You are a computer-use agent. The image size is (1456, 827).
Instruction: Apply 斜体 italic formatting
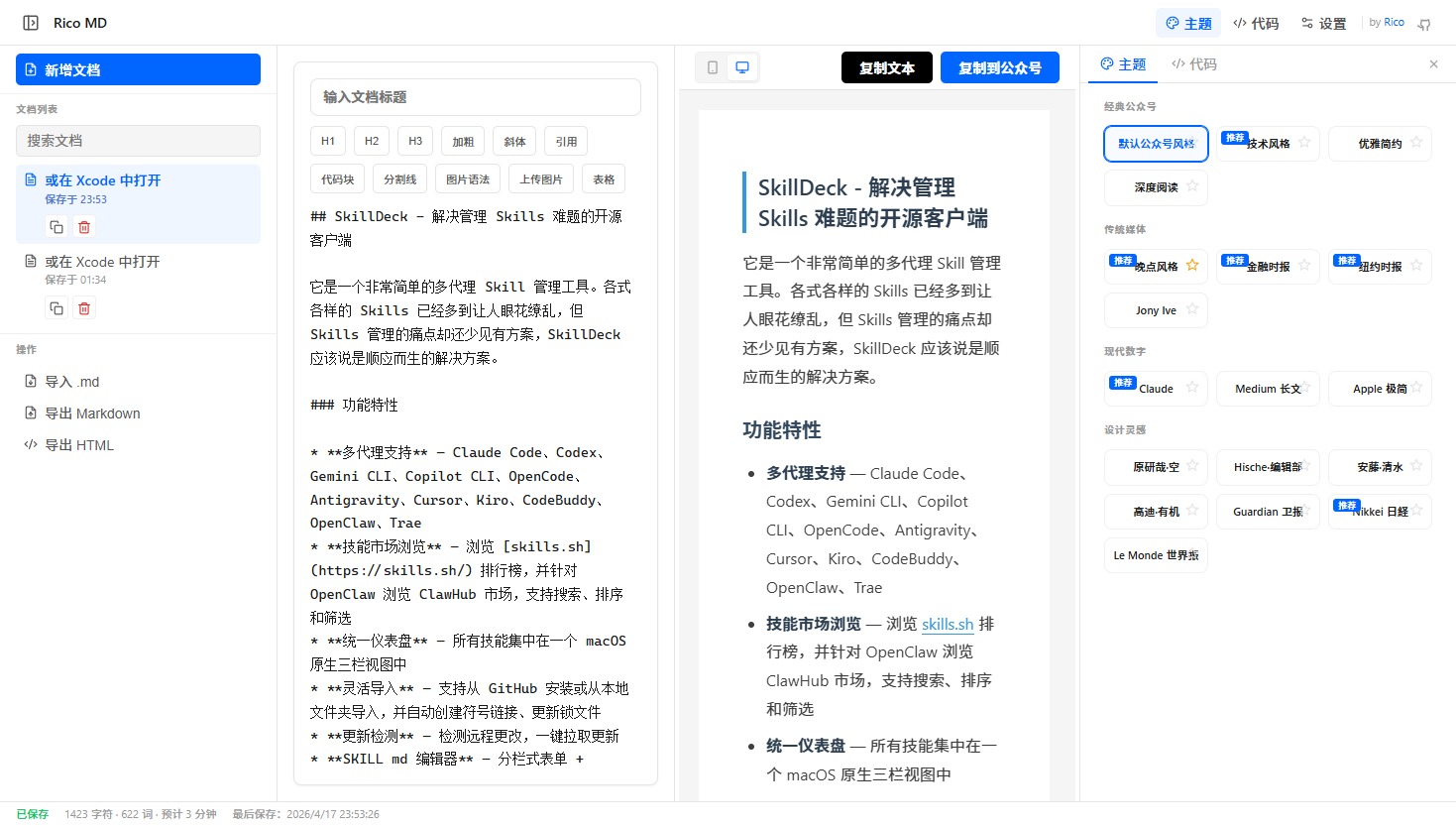click(x=514, y=141)
